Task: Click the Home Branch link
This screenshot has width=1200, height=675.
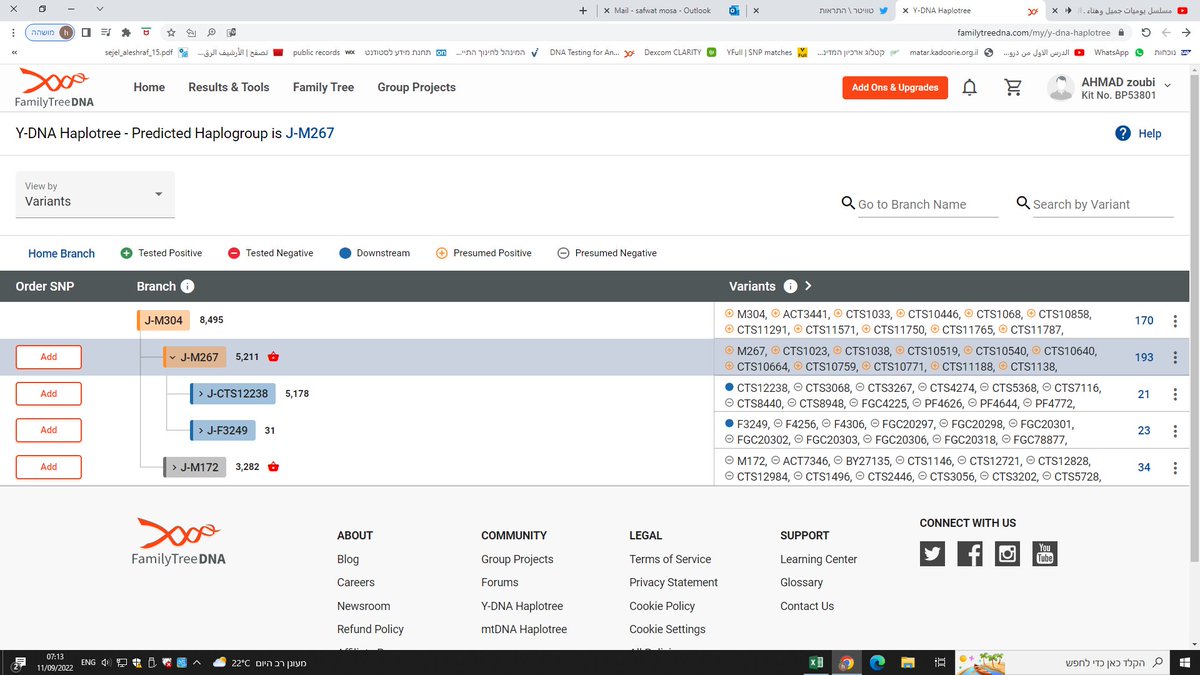Action: [61, 253]
